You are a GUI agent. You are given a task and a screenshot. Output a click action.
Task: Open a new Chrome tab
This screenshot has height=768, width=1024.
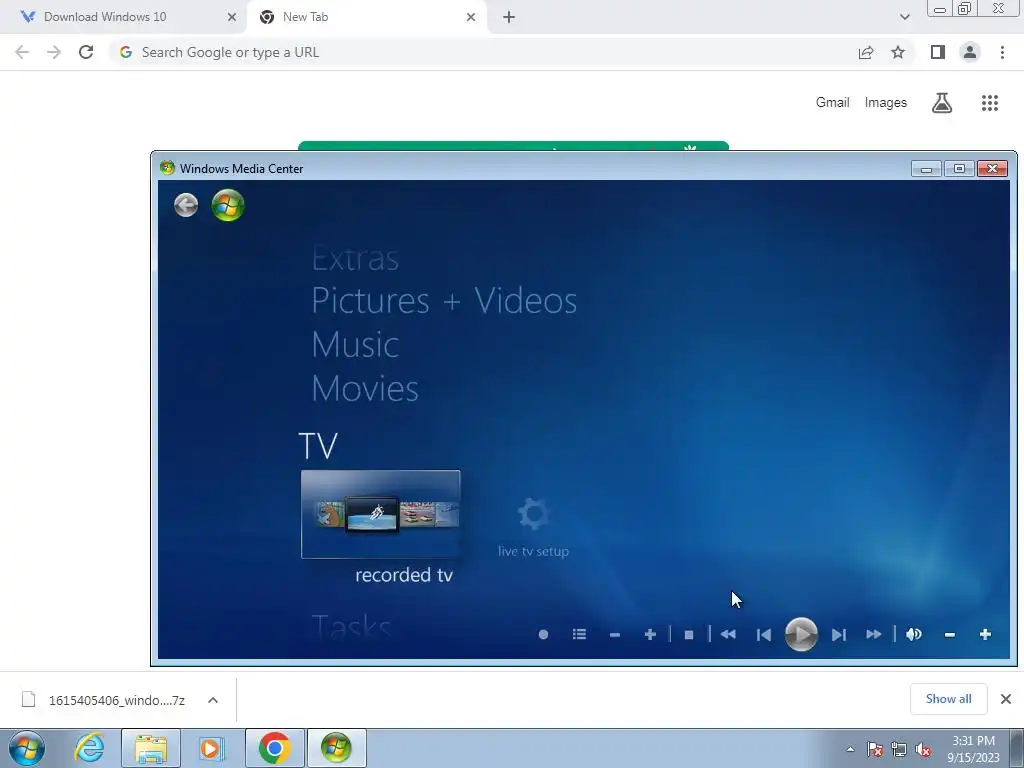(509, 17)
